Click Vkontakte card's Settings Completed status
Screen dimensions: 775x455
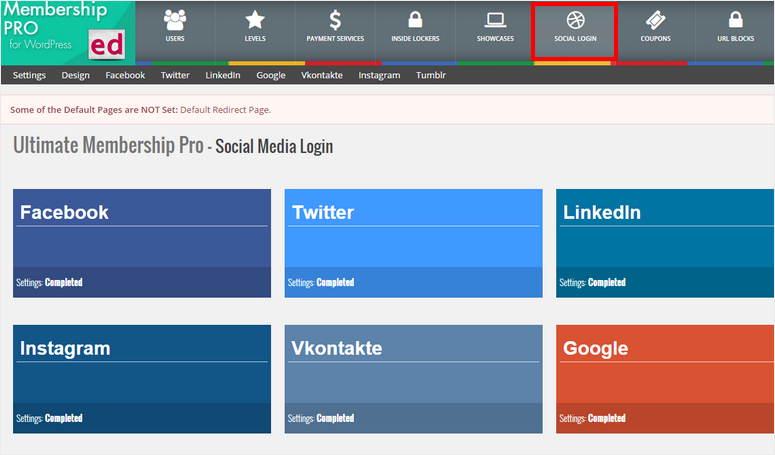[x=321, y=418]
